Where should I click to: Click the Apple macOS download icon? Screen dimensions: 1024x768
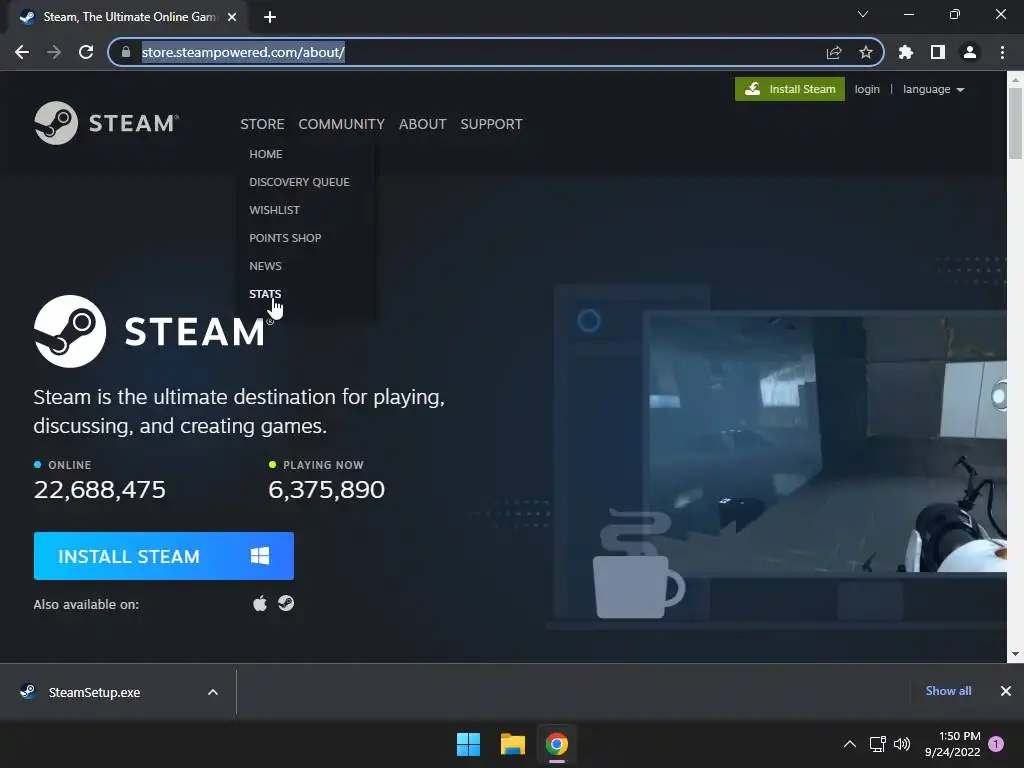point(260,603)
